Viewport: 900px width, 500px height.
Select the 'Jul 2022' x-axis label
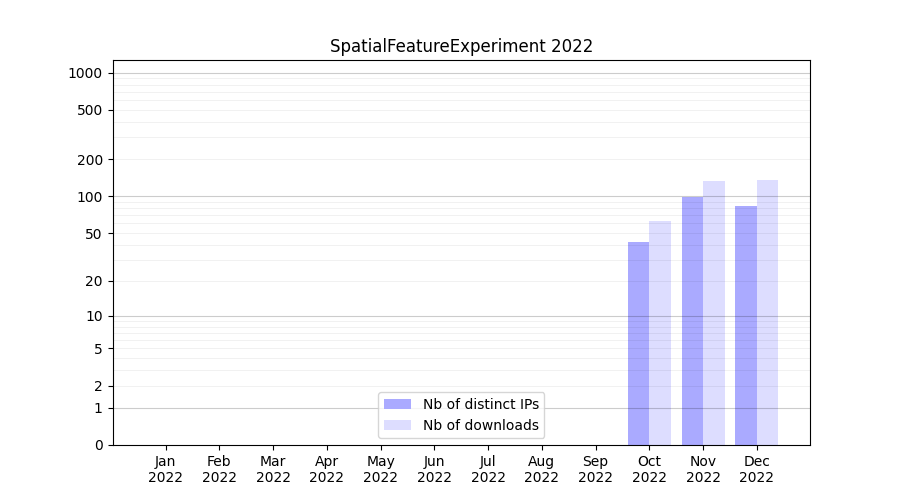tap(488, 469)
